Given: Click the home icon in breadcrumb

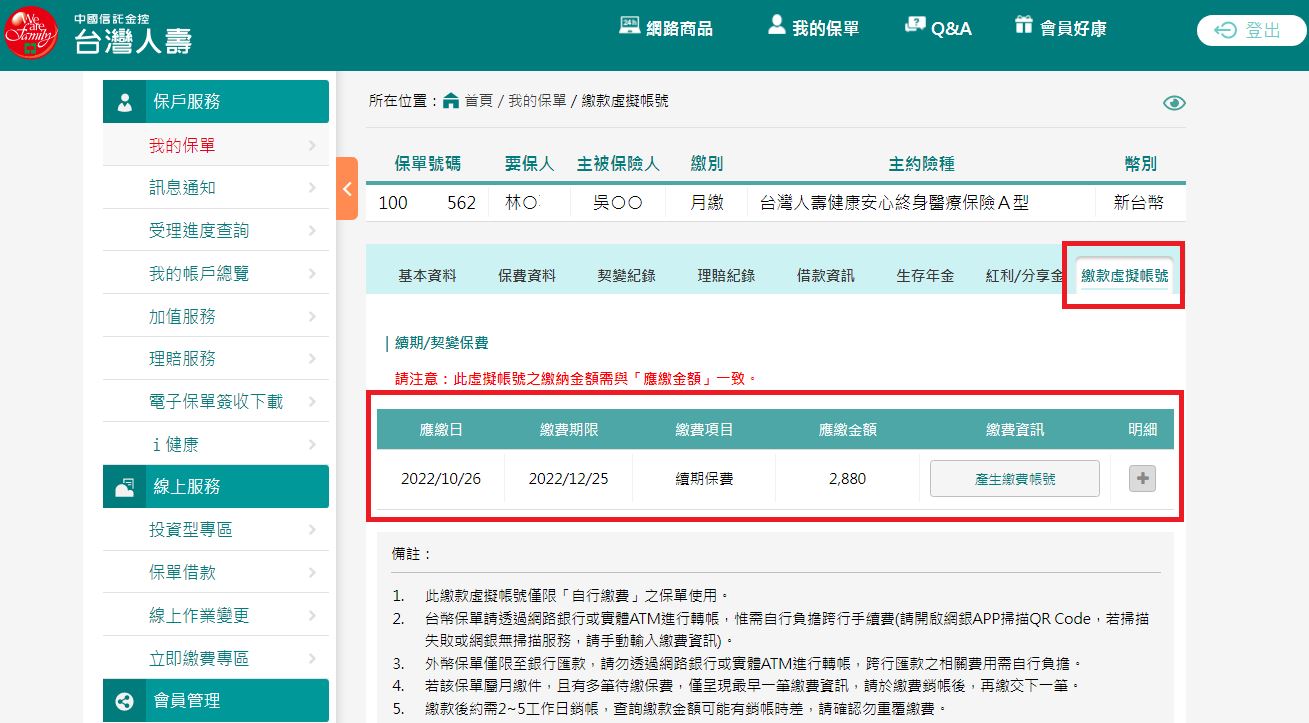Looking at the screenshot, I should (x=451, y=101).
